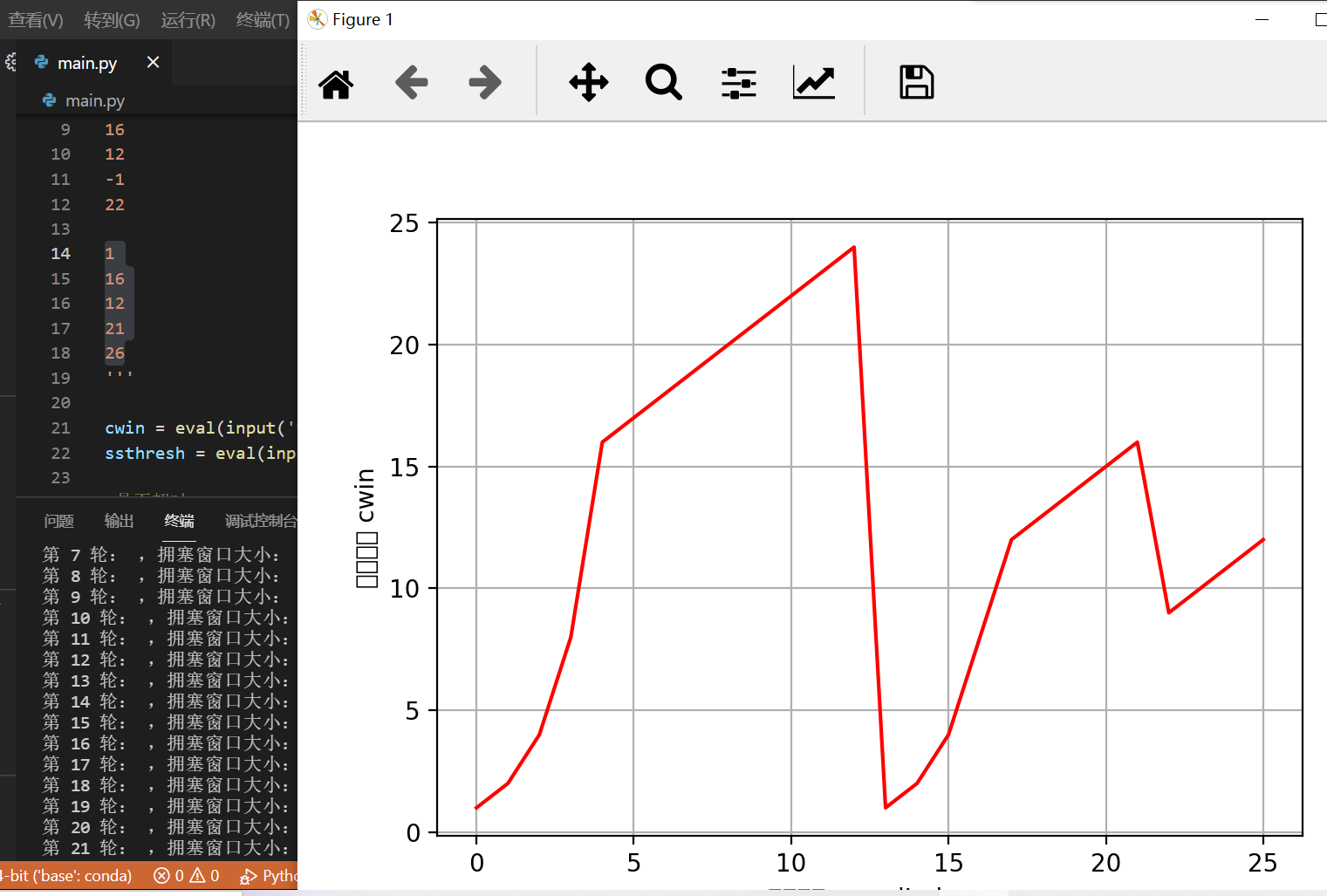Click terminal row 第 15 轮
Image resolution: width=1327 pixels, height=896 pixels.
(x=166, y=722)
